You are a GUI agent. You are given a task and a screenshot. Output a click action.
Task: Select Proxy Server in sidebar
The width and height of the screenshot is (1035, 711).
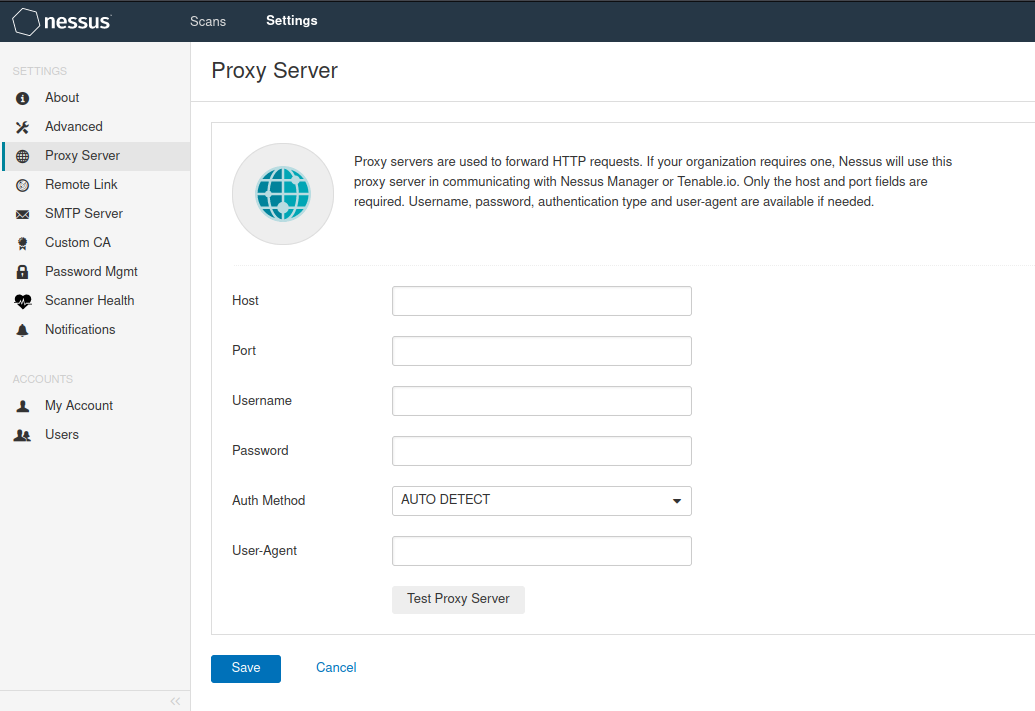96,156
